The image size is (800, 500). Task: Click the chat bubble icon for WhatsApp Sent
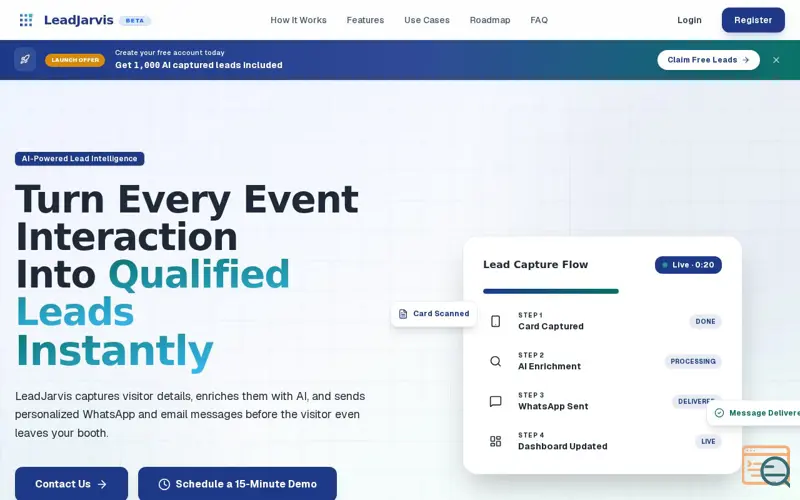[495, 401]
